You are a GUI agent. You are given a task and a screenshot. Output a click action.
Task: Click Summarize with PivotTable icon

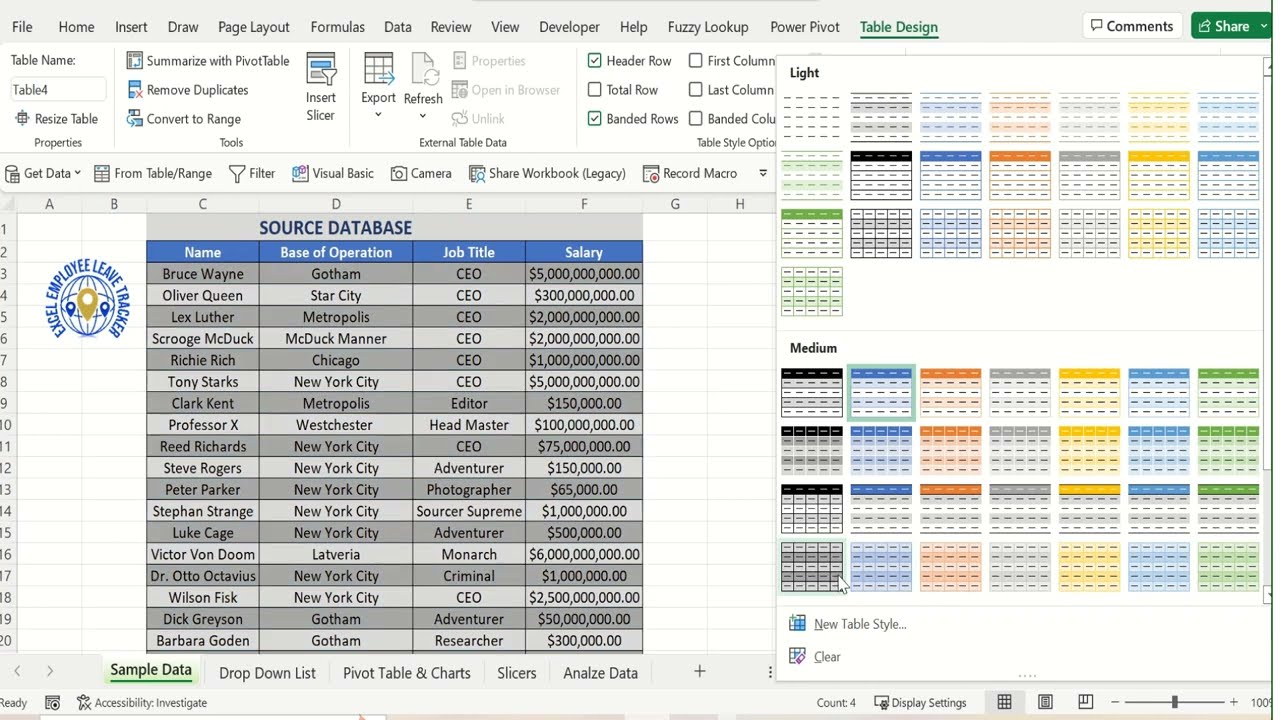pyautogui.click(x=135, y=61)
